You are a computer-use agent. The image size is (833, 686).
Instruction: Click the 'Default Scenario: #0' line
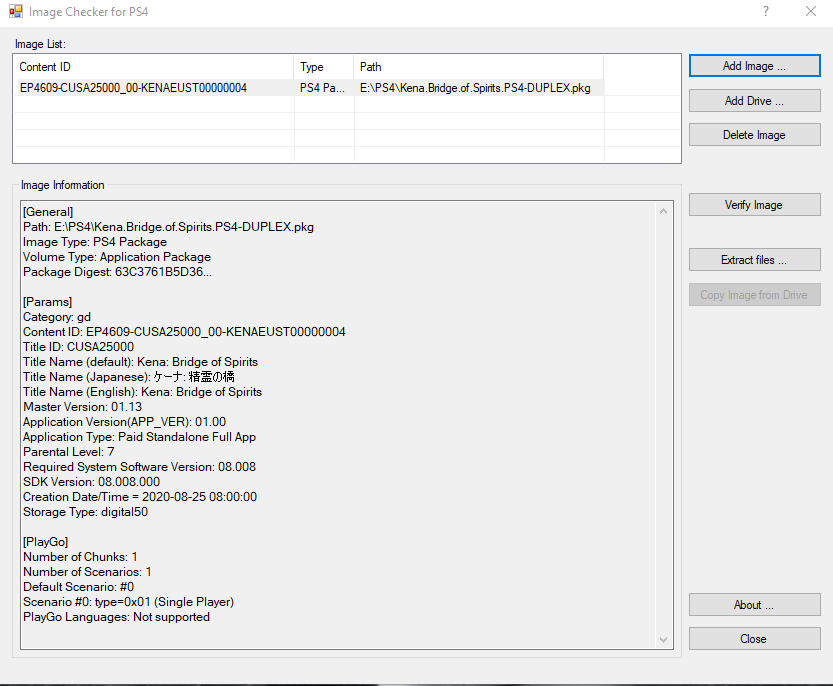79,587
